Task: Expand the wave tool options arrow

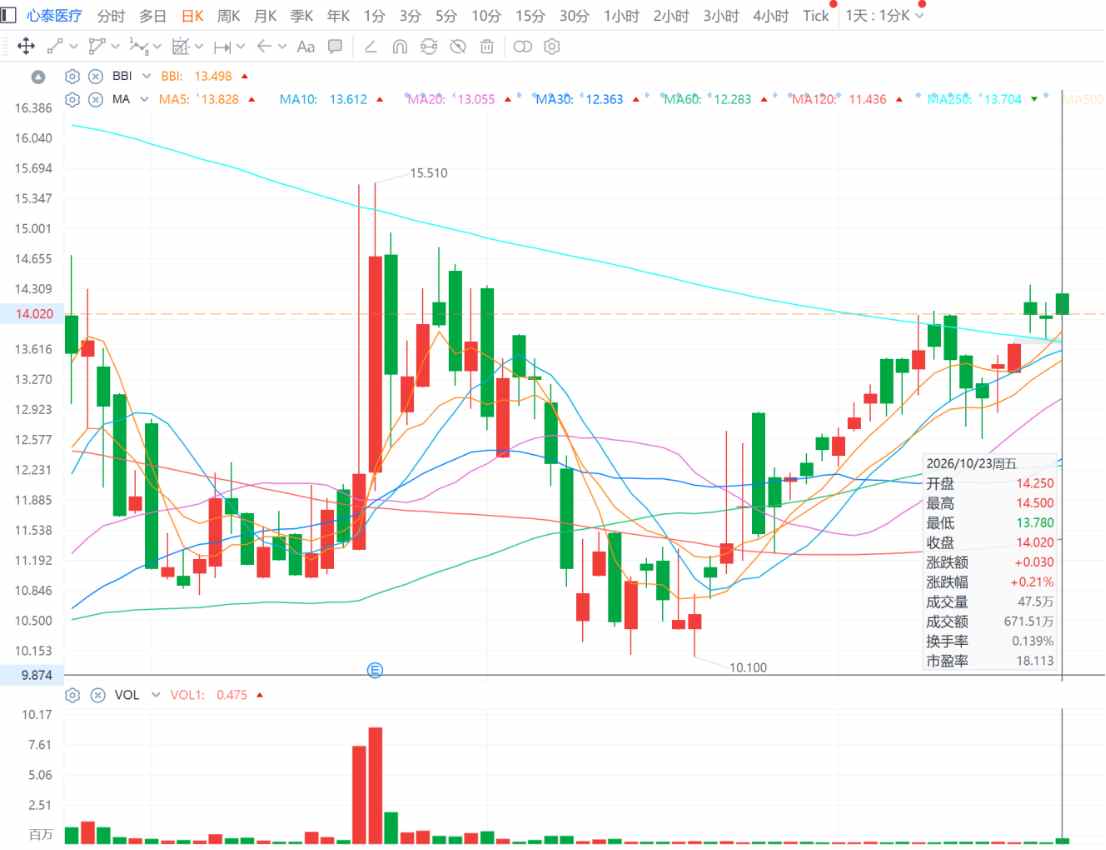Action: (x=157, y=47)
